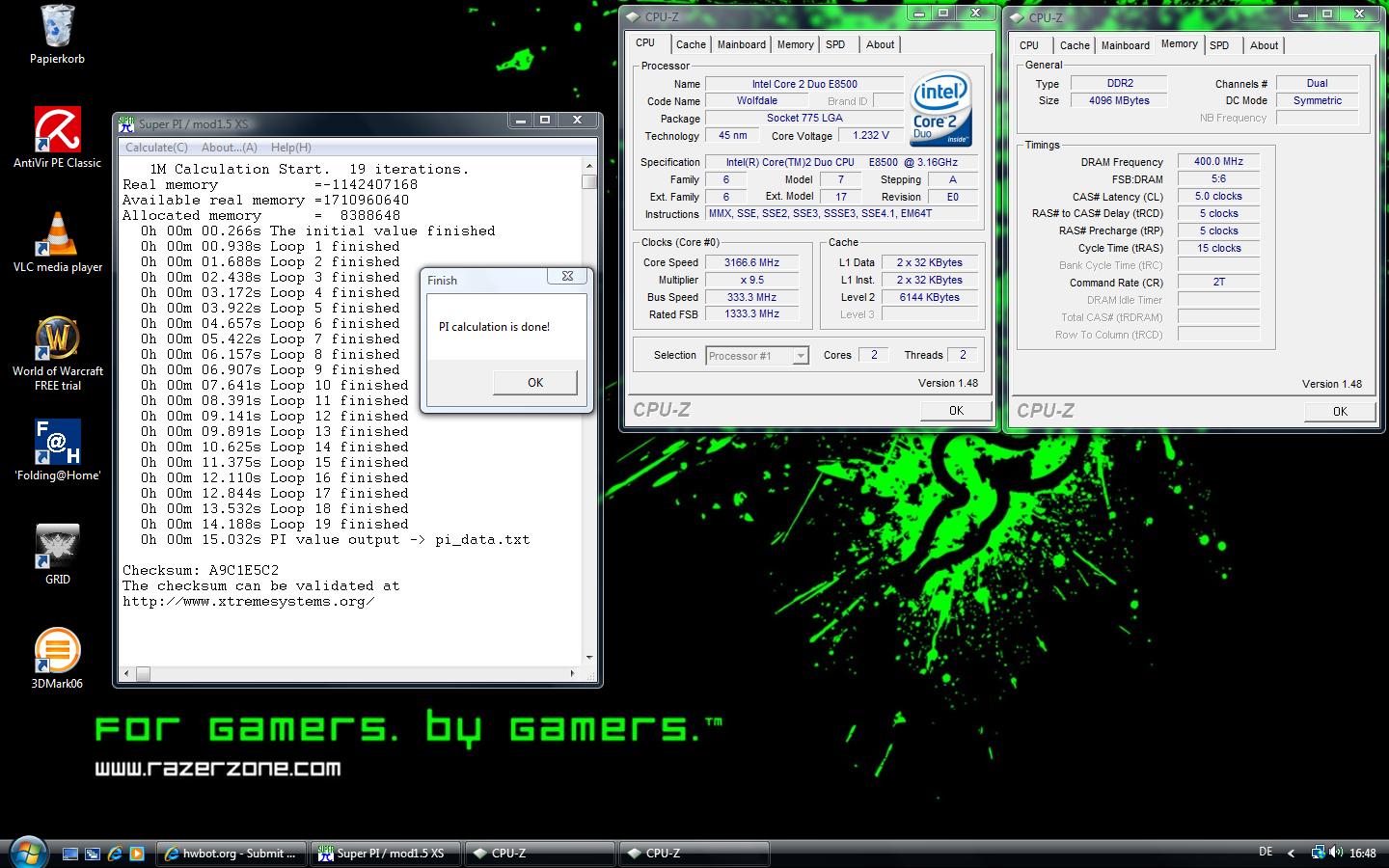Expand hidden tray icons arrow
The width and height of the screenshot is (1389, 868).
click(x=1294, y=853)
